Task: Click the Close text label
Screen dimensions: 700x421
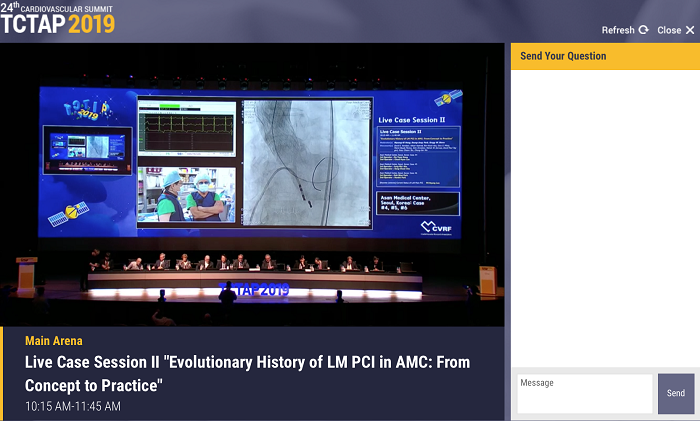Action: click(669, 30)
